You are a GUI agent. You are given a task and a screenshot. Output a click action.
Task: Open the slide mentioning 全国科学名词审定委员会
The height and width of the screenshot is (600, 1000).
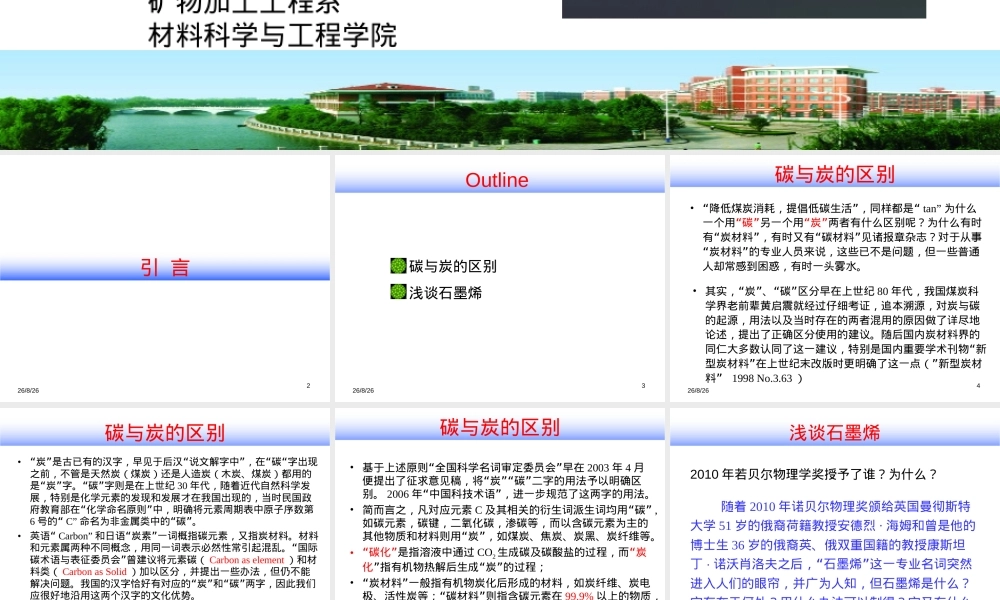(499, 505)
